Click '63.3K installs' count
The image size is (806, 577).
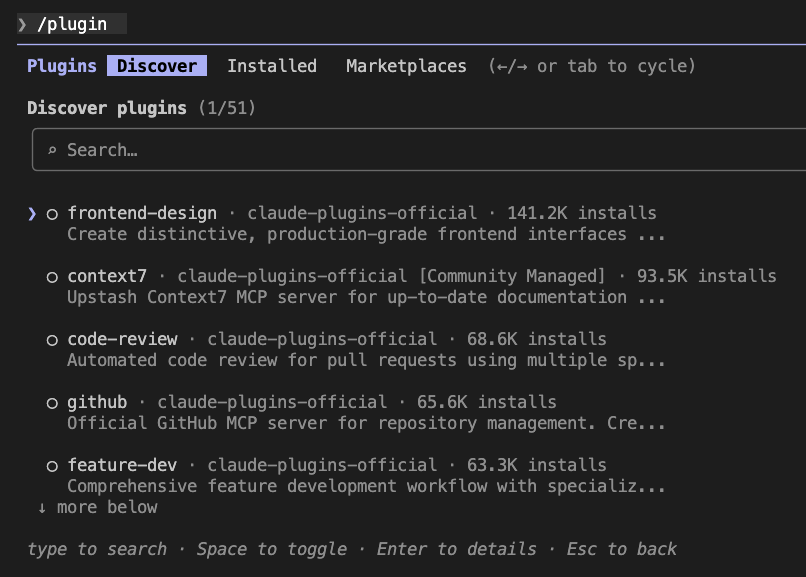point(537,465)
